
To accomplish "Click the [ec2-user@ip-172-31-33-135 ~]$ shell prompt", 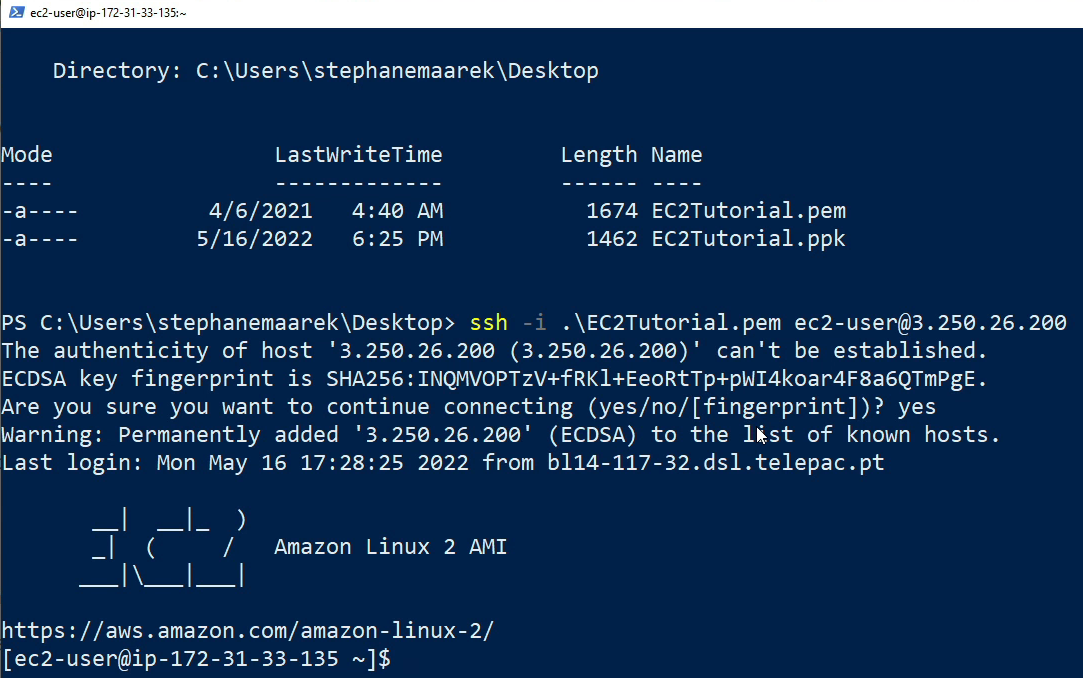I will [196, 659].
